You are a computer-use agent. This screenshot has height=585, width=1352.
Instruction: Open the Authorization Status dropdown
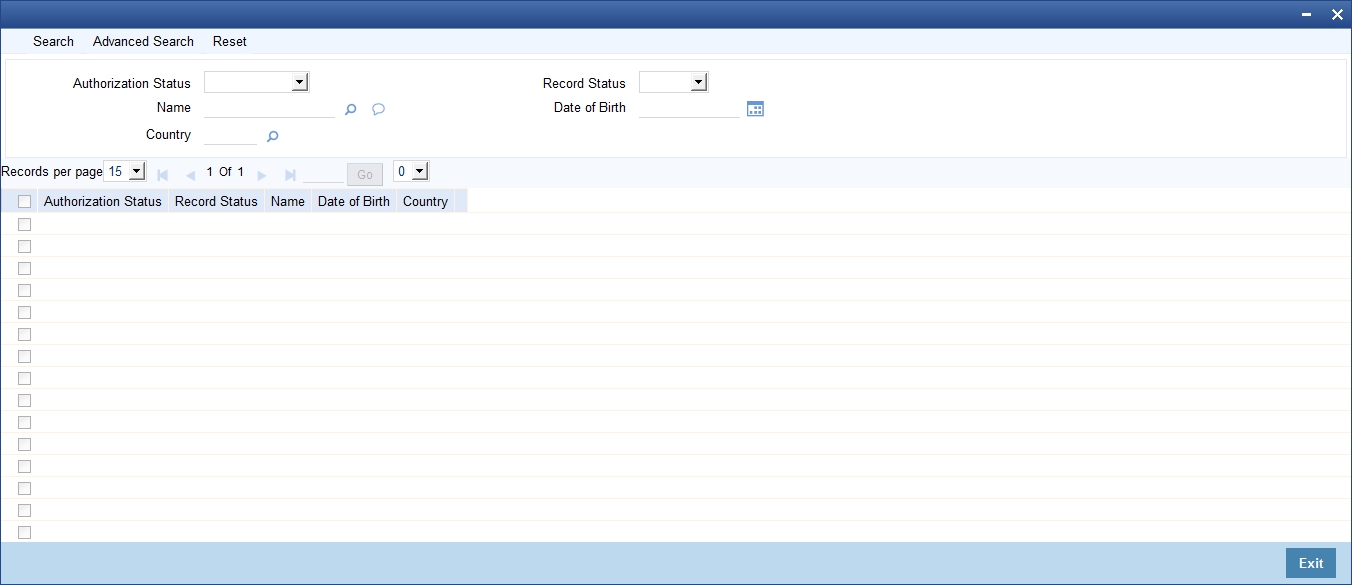(x=257, y=82)
